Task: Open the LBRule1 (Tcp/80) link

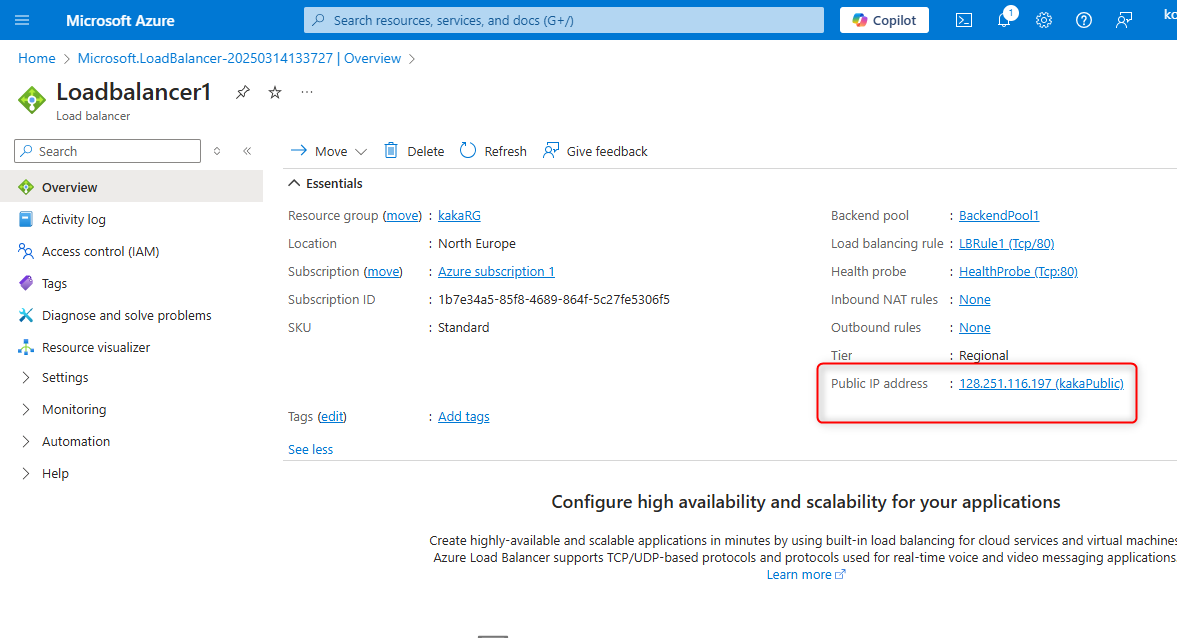Action: tap(1007, 243)
